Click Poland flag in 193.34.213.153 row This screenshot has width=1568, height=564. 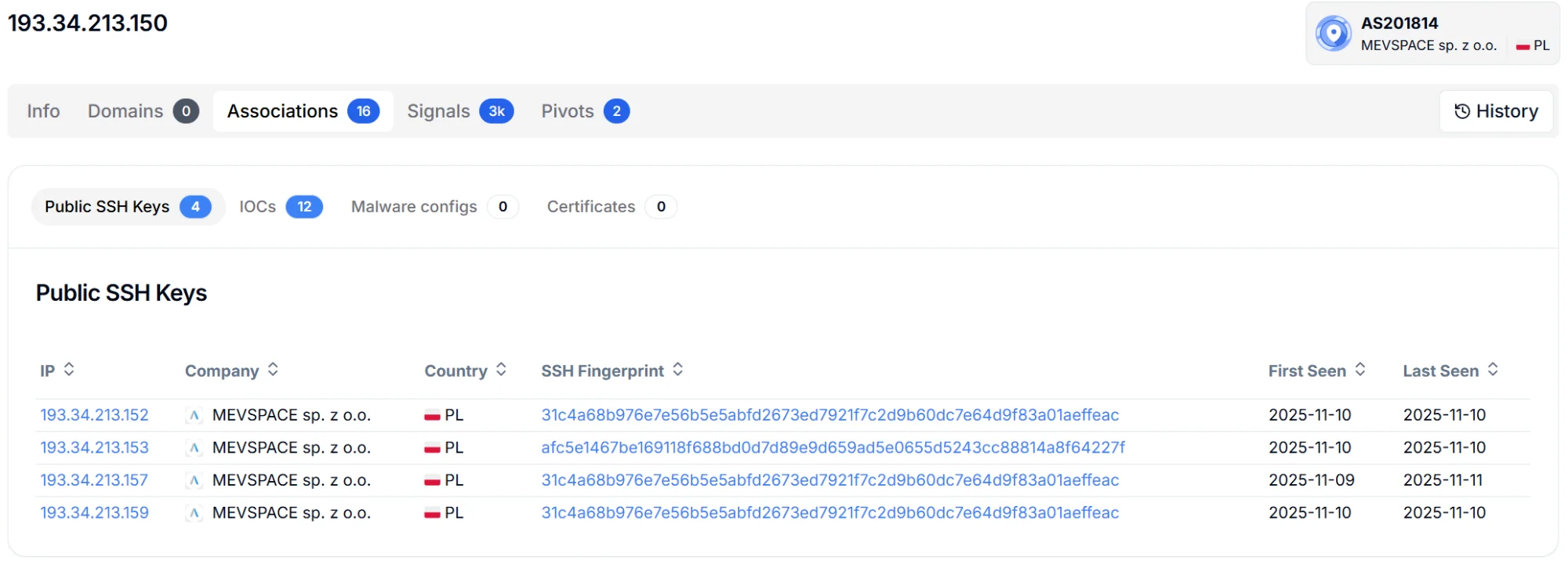click(x=432, y=448)
